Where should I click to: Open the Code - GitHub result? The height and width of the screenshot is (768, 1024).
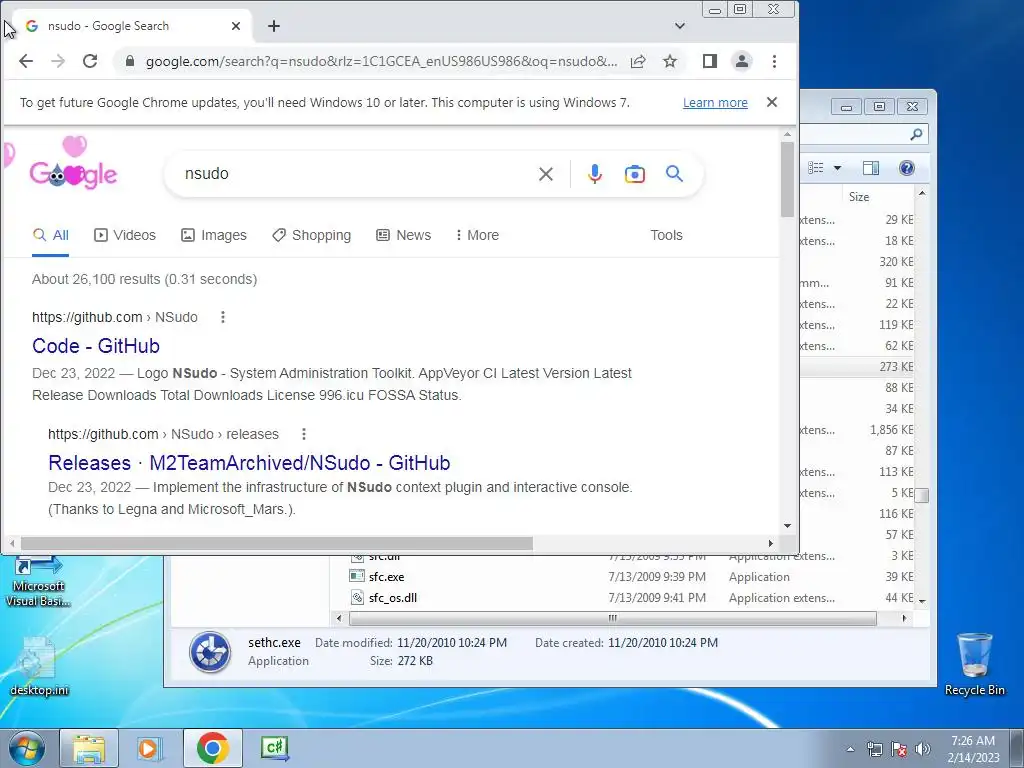pos(96,346)
